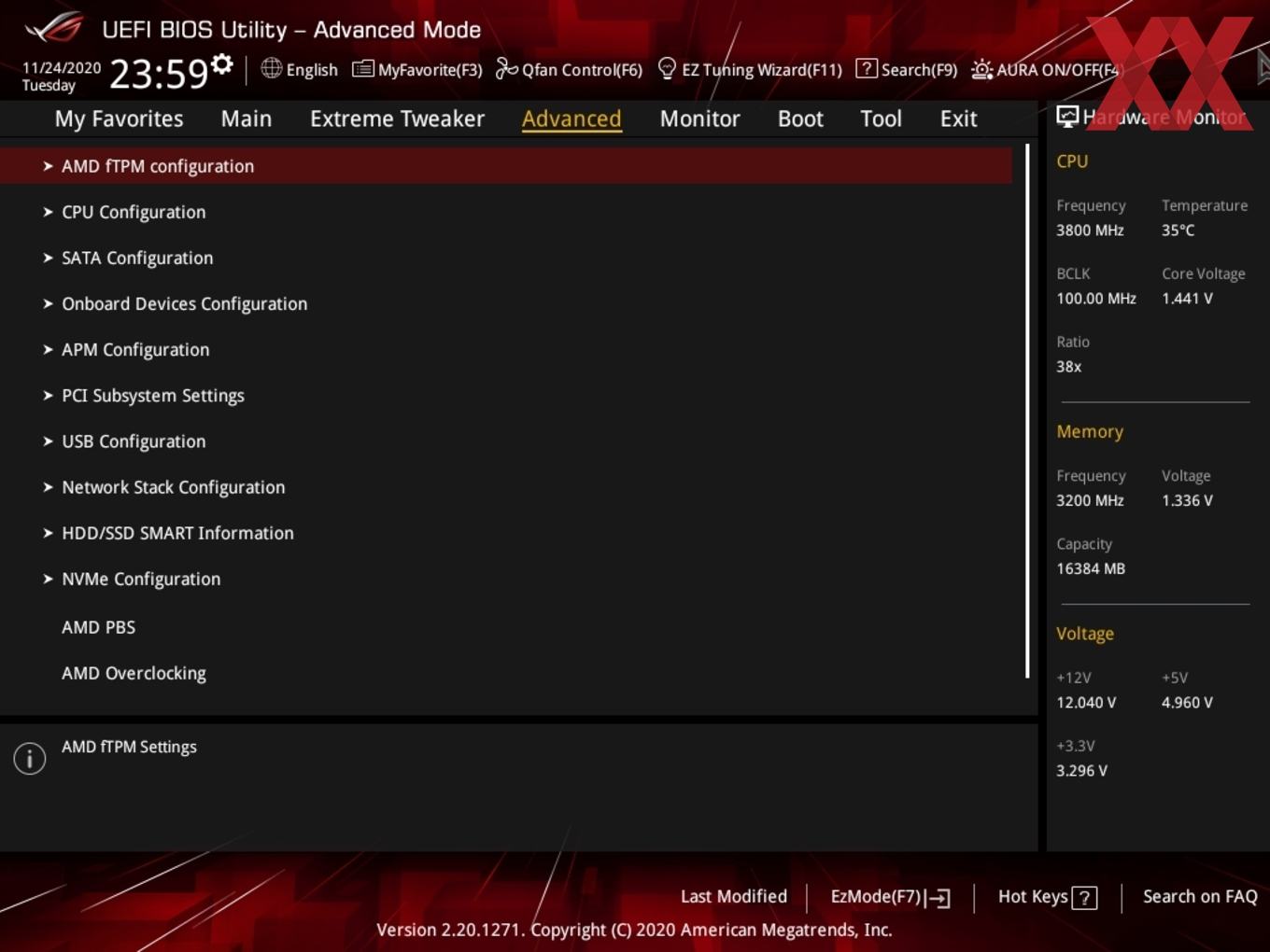
Task: Open the Boot tab
Action: (x=800, y=119)
